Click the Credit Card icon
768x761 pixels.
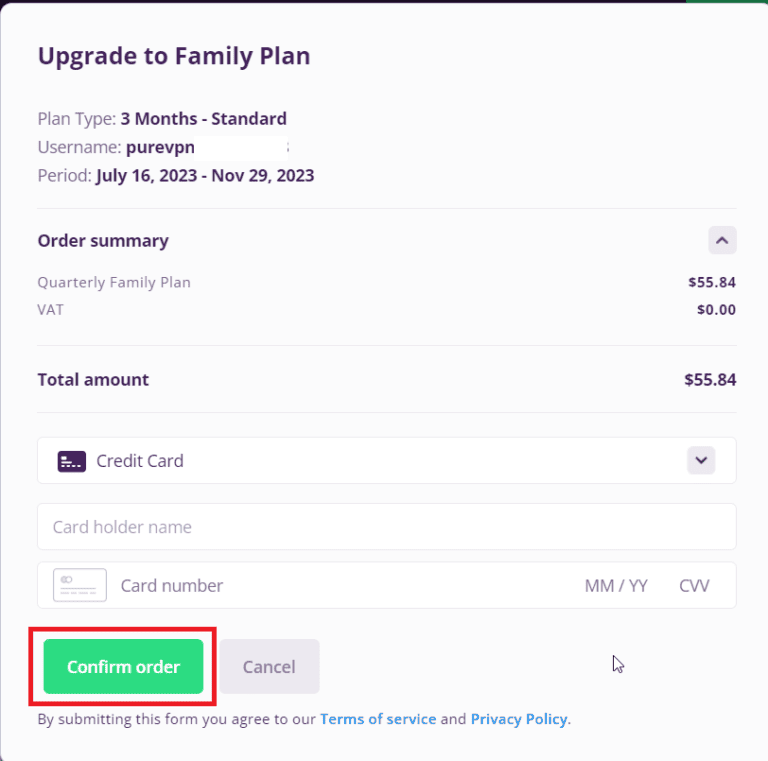click(x=72, y=461)
